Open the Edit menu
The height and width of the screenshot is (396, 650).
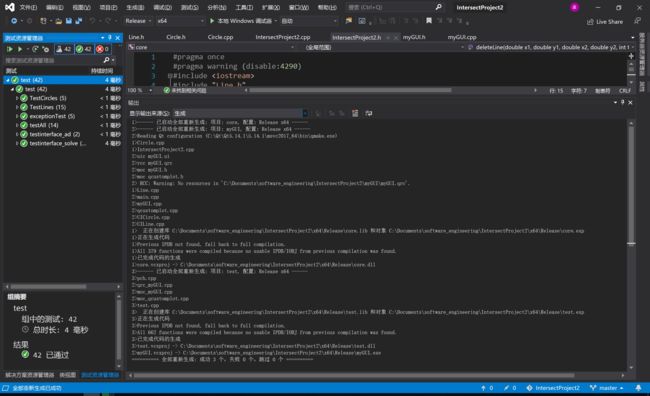coord(55,7)
